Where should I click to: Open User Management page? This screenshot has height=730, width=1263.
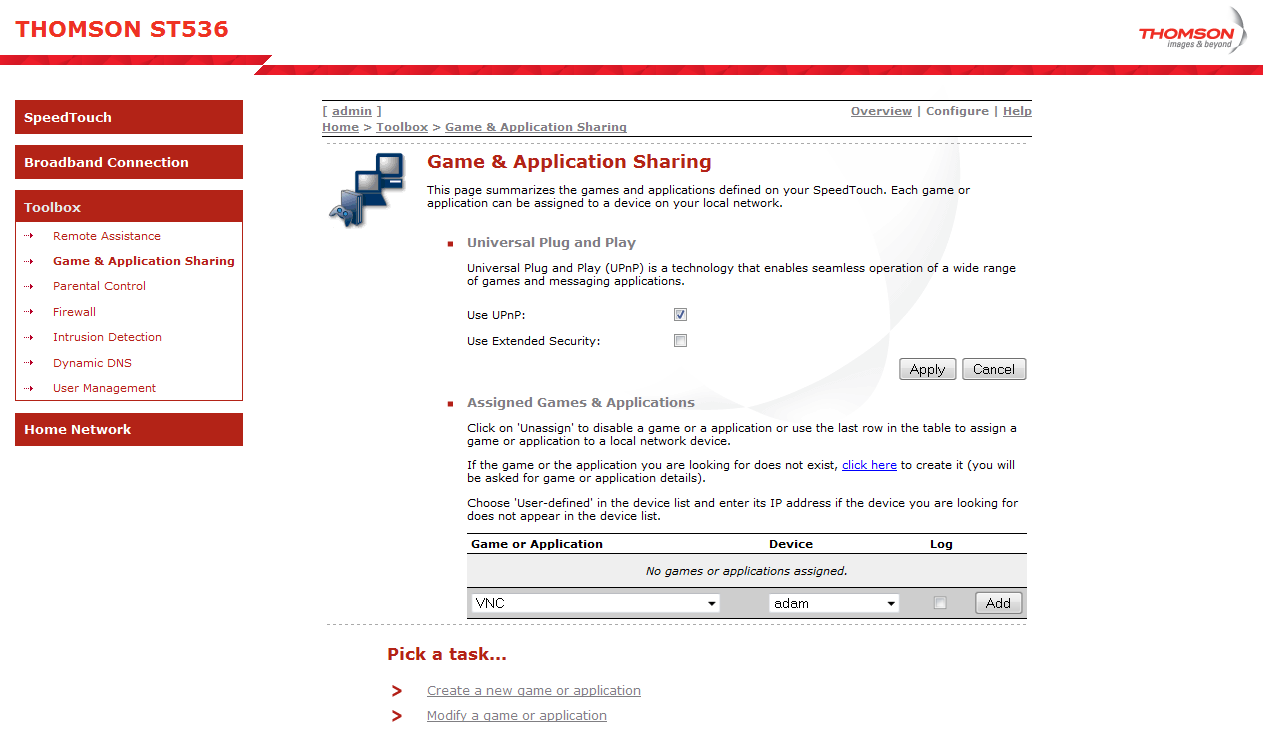pos(104,388)
